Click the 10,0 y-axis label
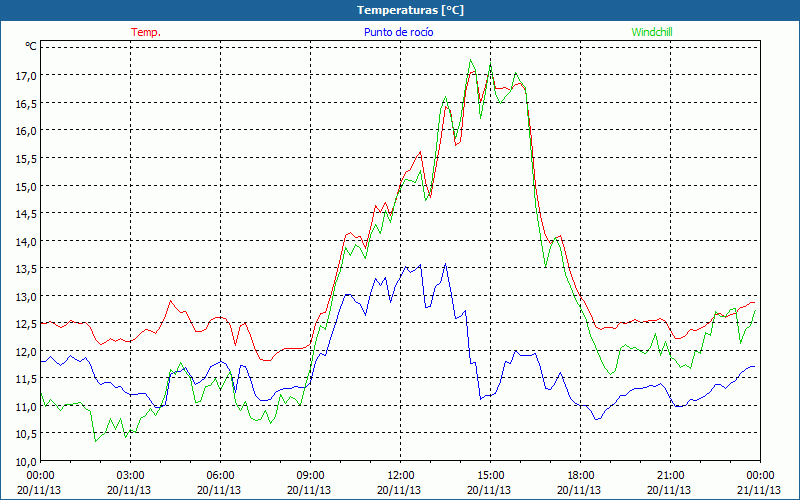Image resolution: width=800 pixels, height=500 pixels. coord(27,461)
